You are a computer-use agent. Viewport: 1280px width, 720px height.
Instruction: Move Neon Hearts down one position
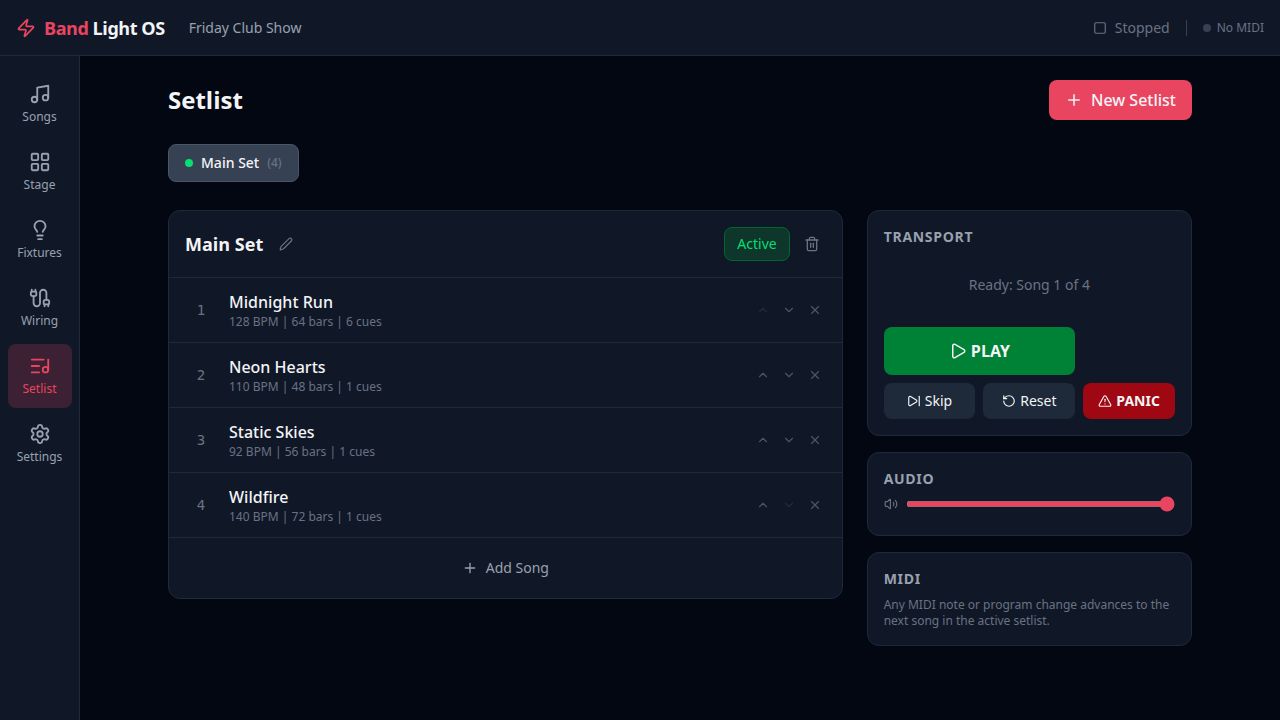789,375
